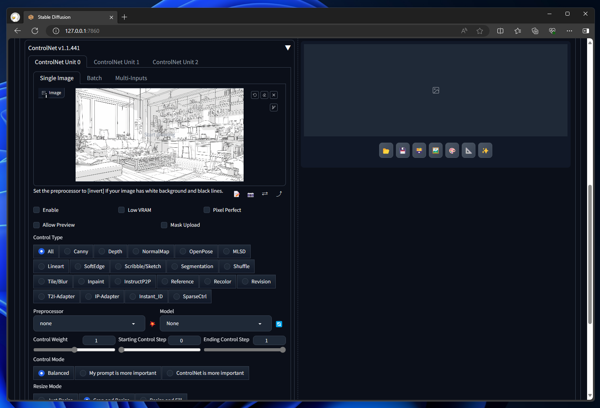Open the Batch tab
This screenshot has height=408, width=600.
click(x=94, y=78)
